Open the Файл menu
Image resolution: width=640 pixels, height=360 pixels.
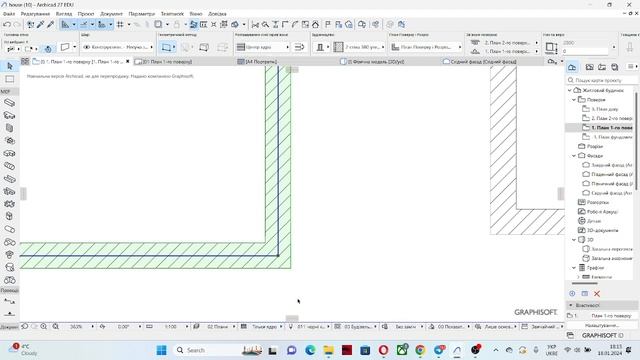click(9, 13)
